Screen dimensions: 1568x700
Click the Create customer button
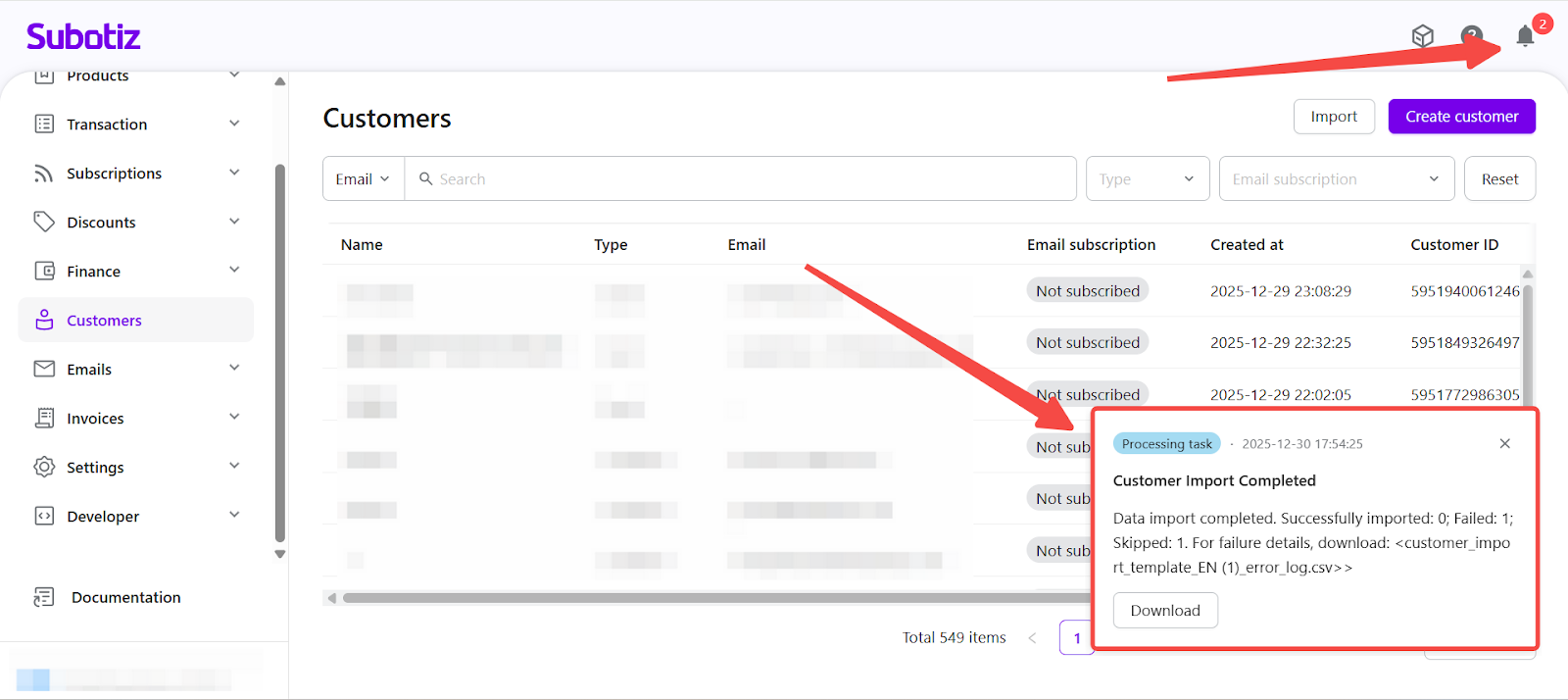1461,117
